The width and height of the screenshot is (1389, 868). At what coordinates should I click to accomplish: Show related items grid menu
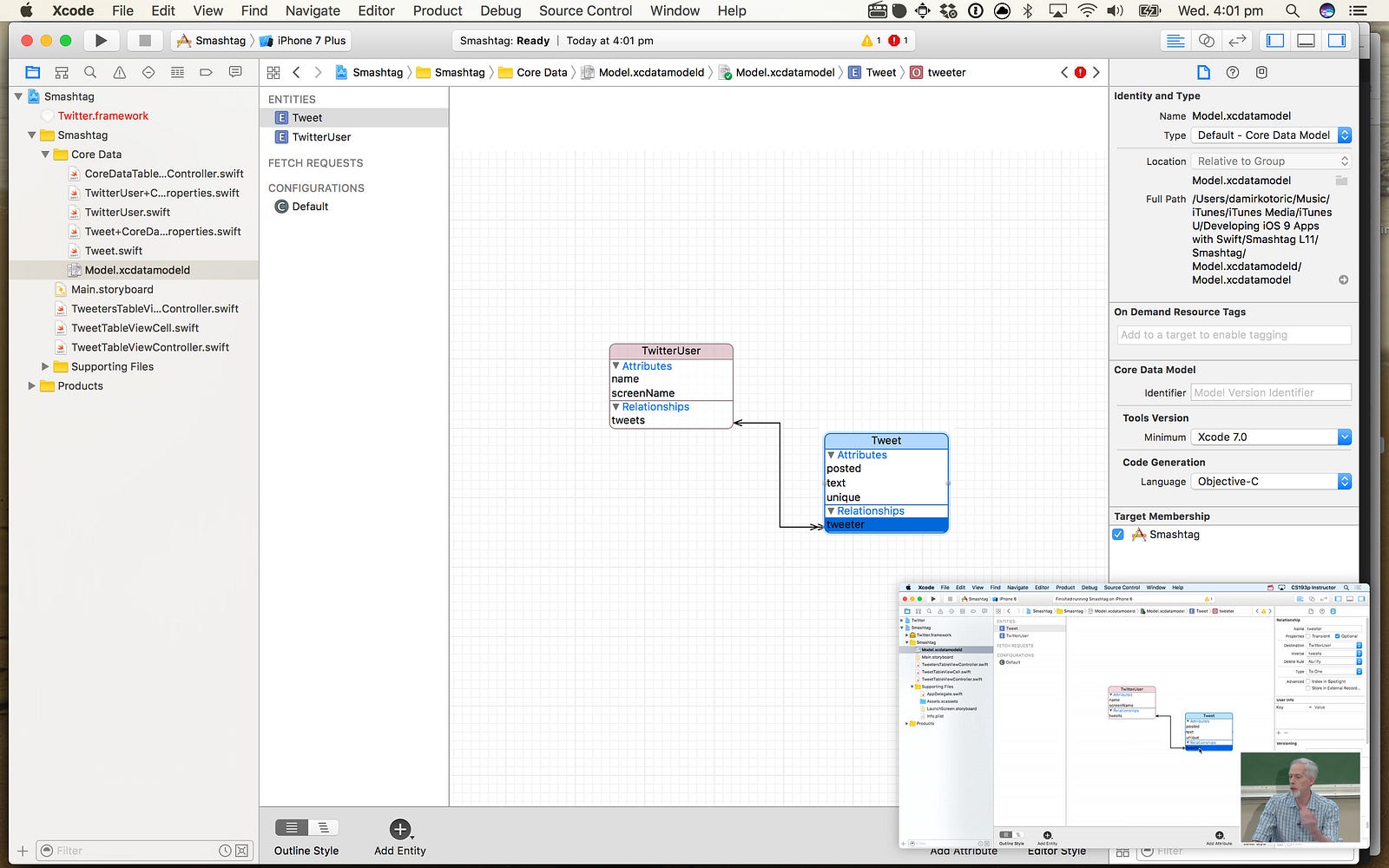pyautogui.click(x=273, y=73)
